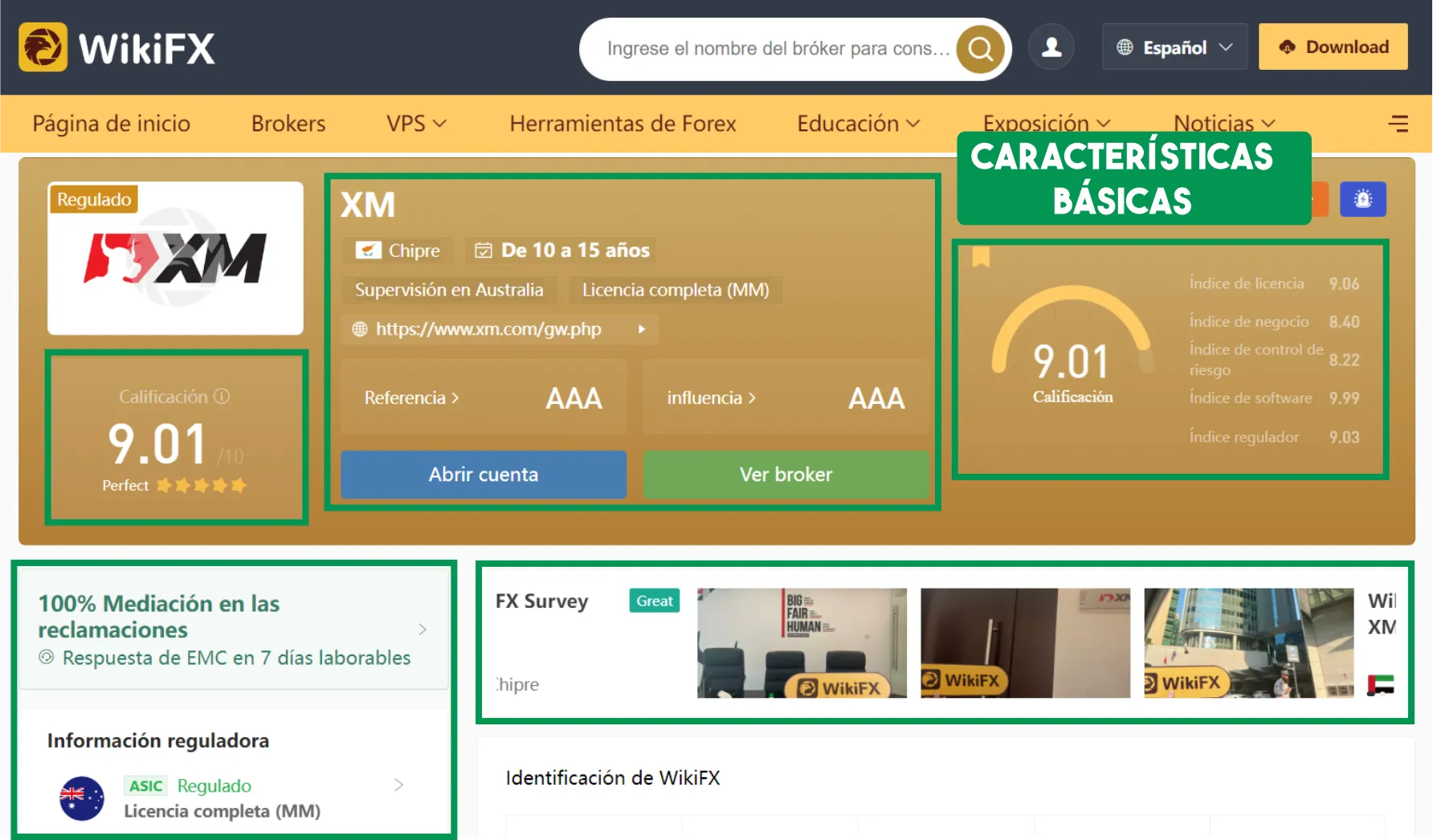Click the Download button

point(1333,47)
